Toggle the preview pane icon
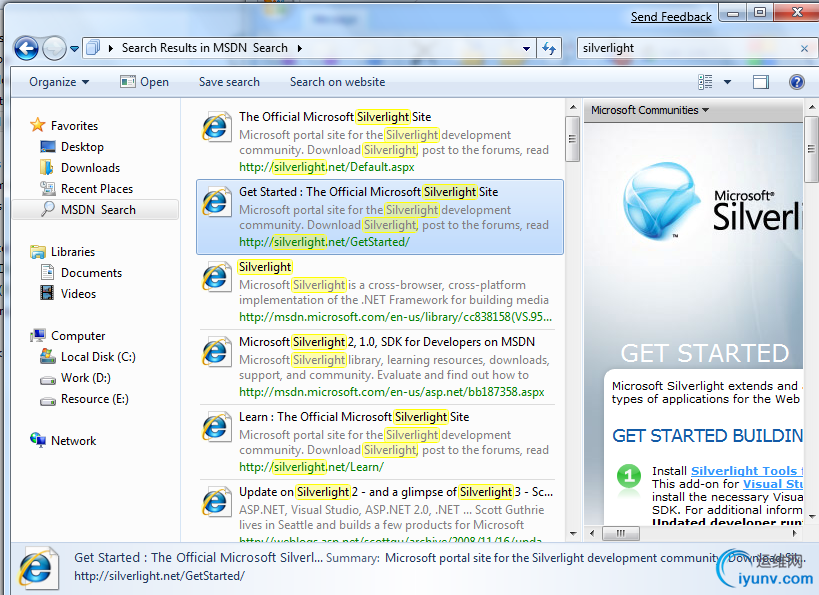 pyautogui.click(x=761, y=82)
